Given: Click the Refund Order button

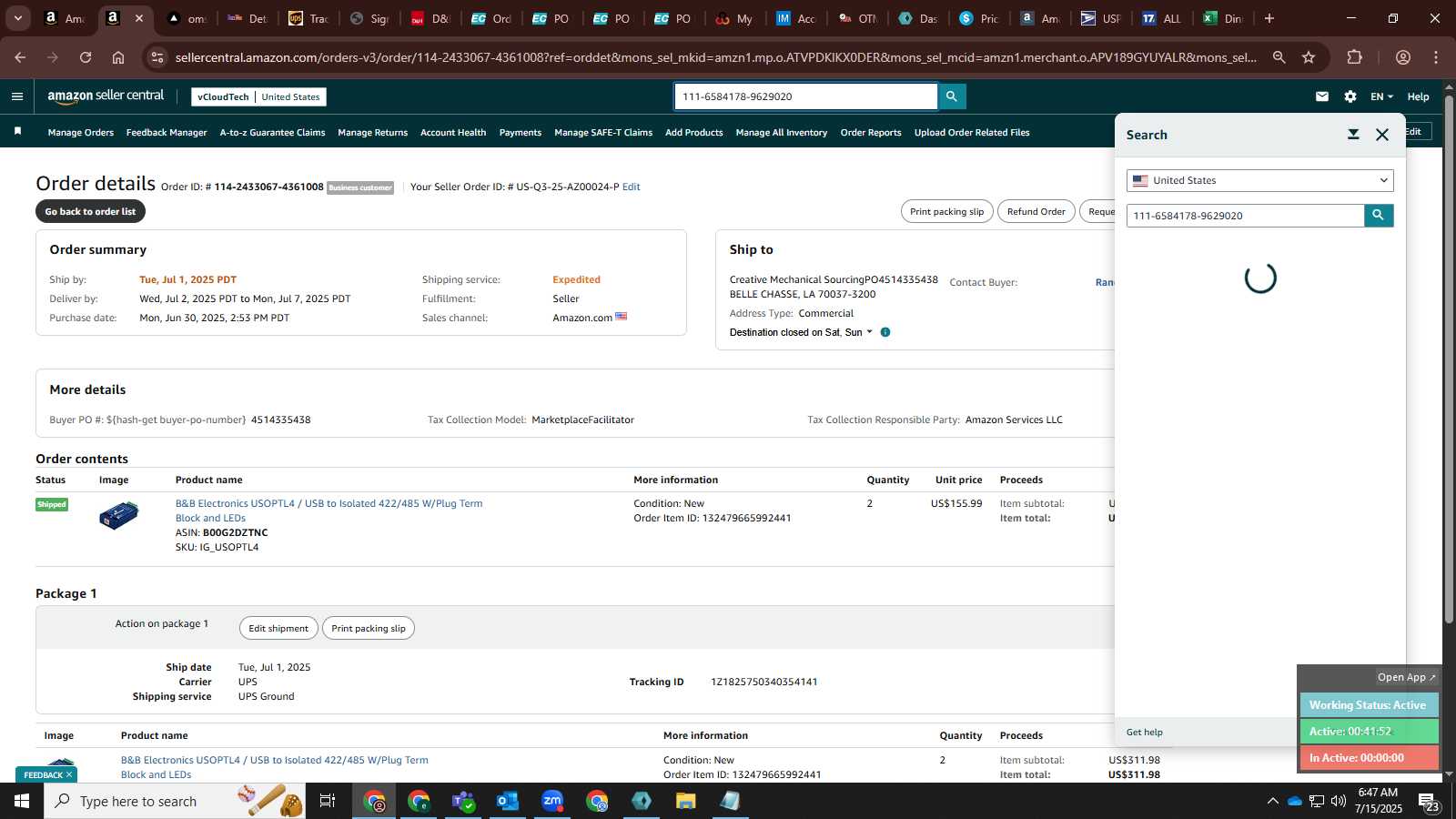Looking at the screenshot, I should pos(1036,211).
